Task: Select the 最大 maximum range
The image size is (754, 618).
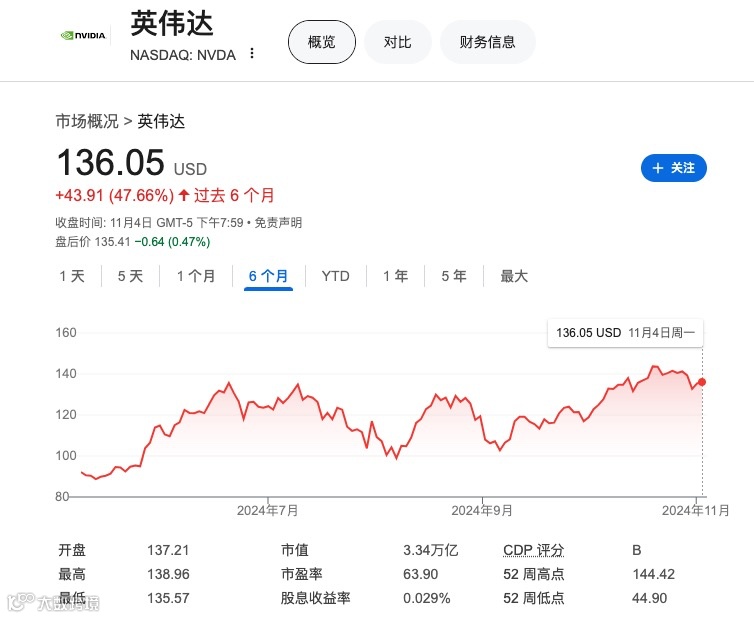Action: pos(514,276)
